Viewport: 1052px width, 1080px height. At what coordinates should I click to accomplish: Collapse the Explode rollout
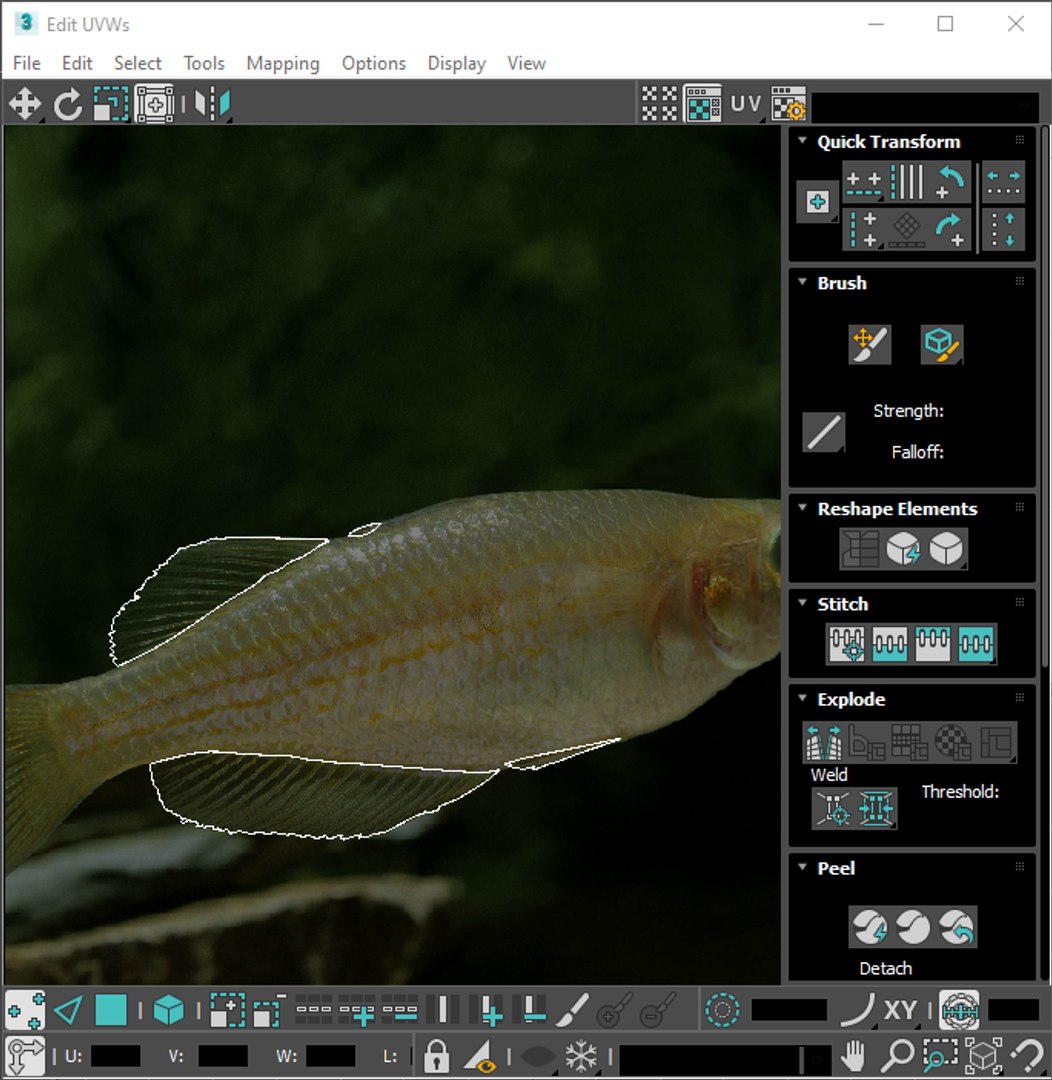pyautogui.click(x=802, y=698)
